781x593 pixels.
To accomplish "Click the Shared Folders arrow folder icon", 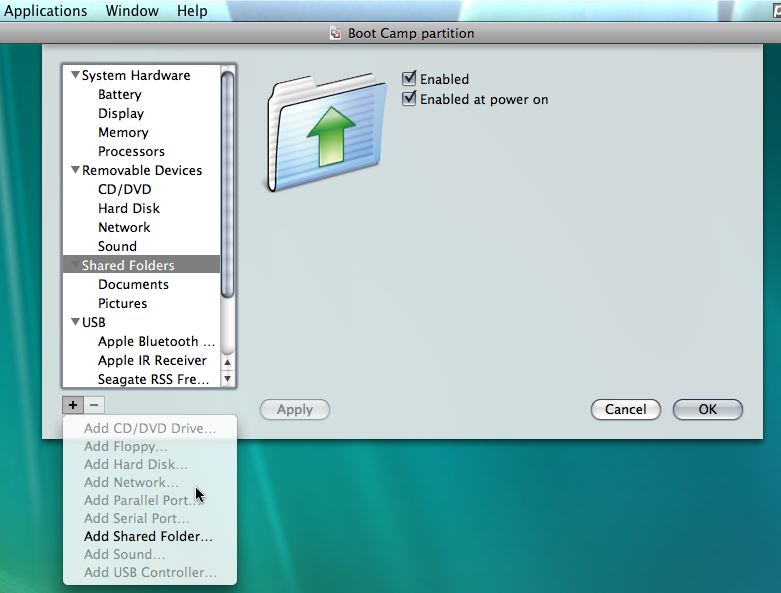I will 326,133.
